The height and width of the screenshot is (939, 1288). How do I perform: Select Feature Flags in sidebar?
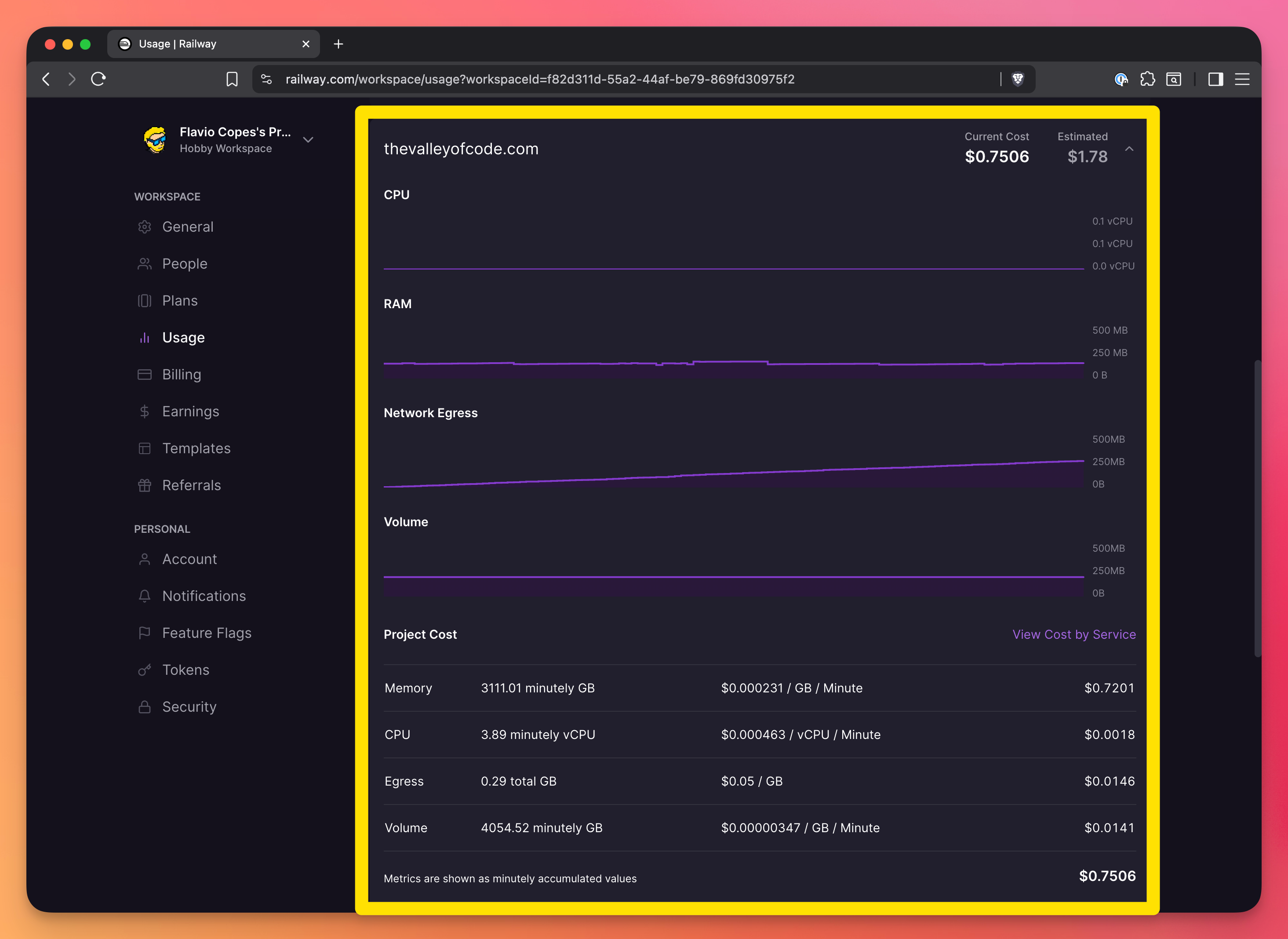pos(206,633)
